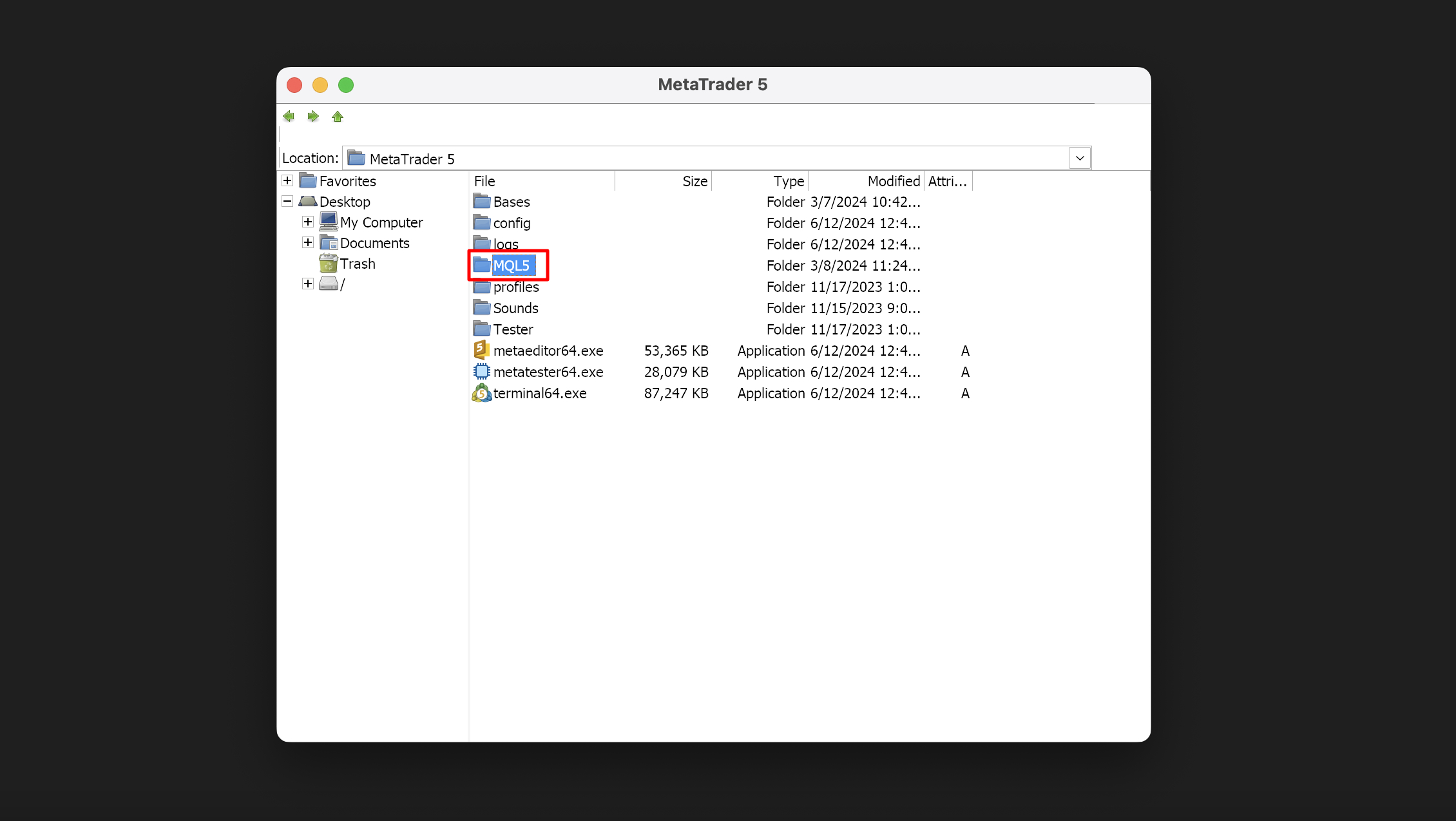Open the Location dropdown arrow

pyautogui.click(x=1080, y=158)
